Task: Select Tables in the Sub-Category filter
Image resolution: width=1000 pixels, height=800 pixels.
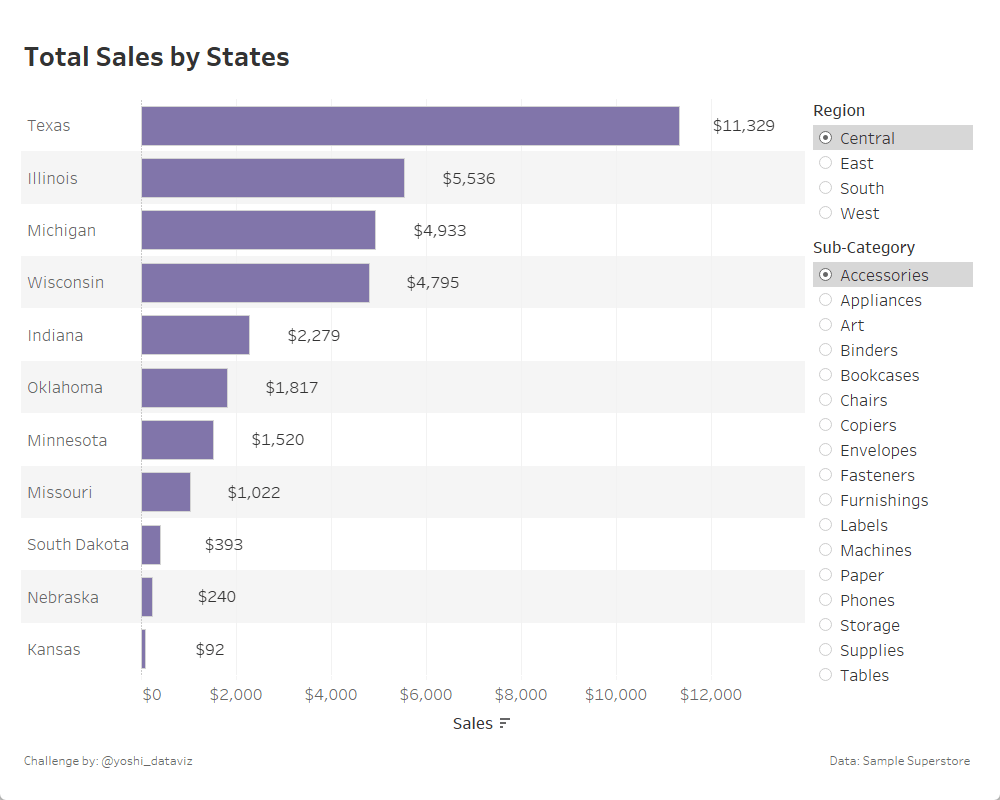Action: [x=826, y=675]
